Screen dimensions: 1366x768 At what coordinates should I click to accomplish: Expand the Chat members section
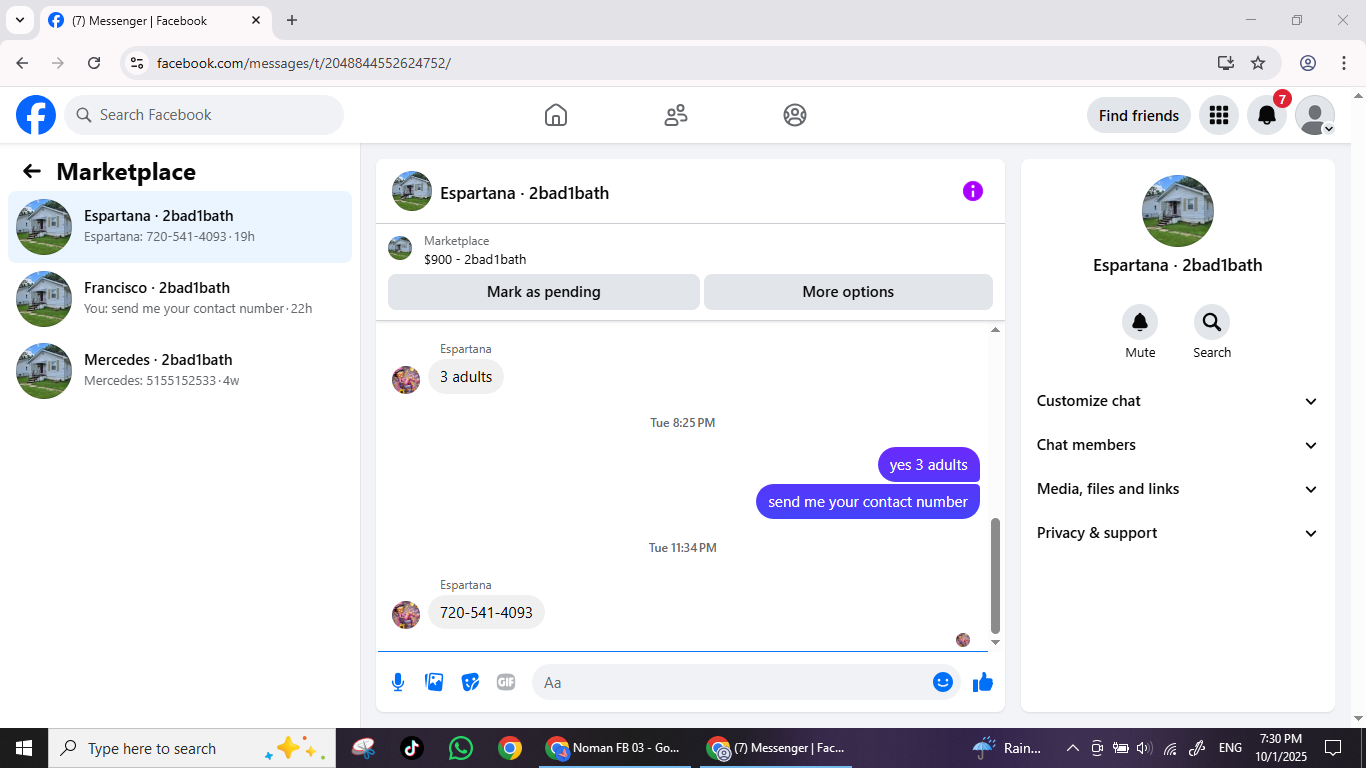click(x=1178, y=445)
